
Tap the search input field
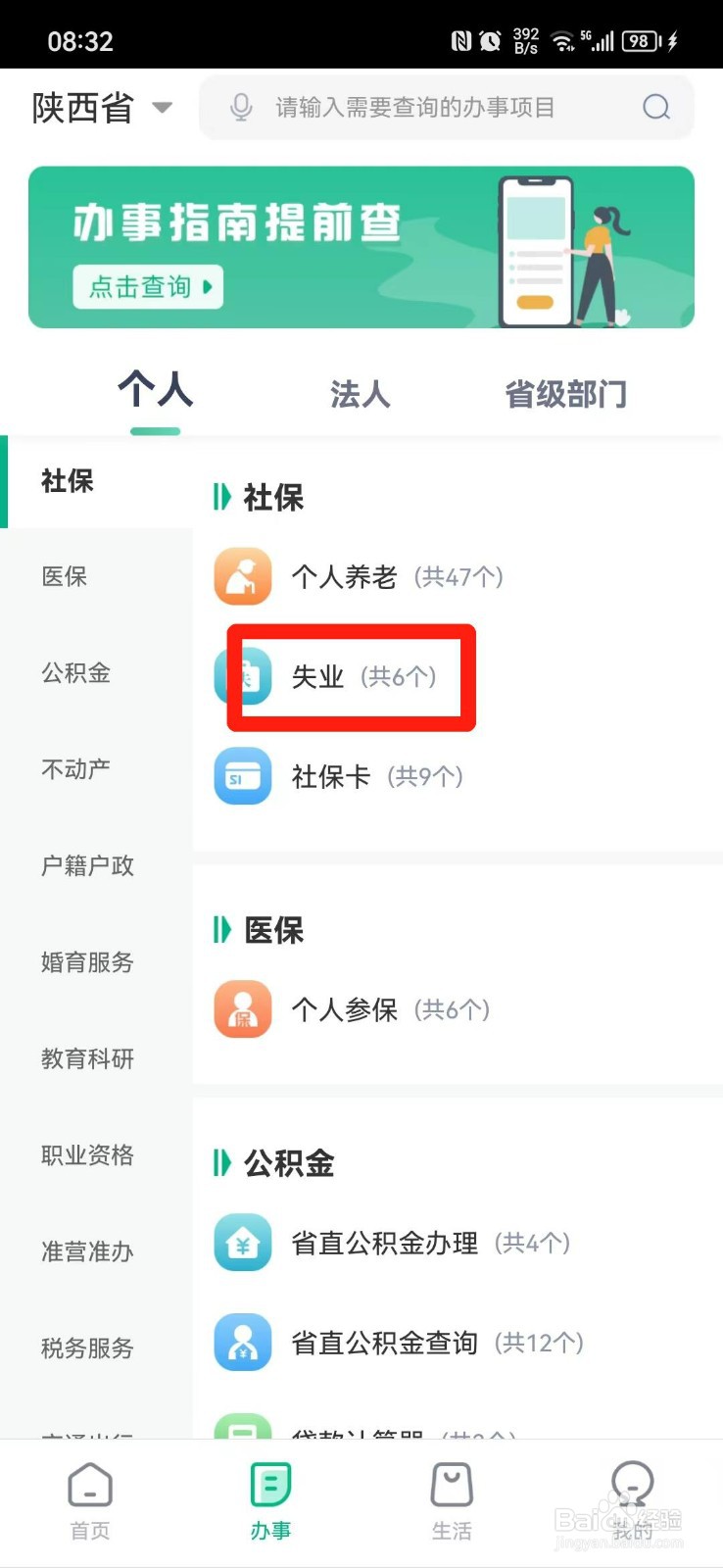pos(431,107)
